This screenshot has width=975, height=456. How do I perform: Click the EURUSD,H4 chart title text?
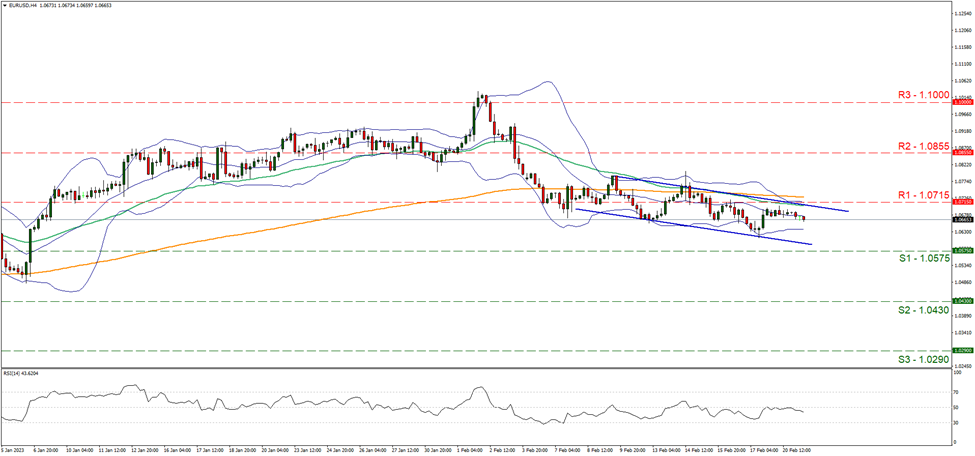point(29,6)
